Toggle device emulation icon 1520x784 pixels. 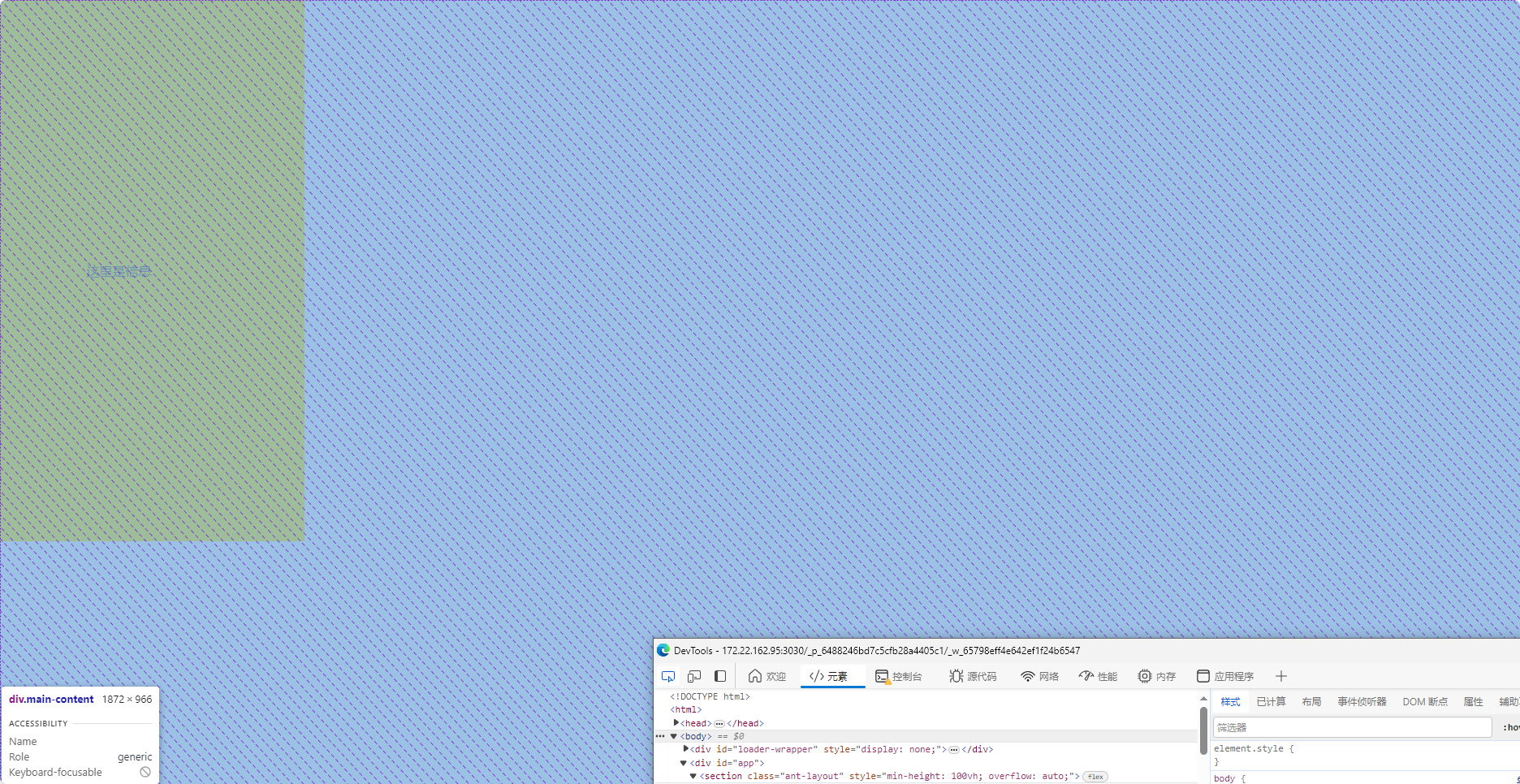coord(694,676)
